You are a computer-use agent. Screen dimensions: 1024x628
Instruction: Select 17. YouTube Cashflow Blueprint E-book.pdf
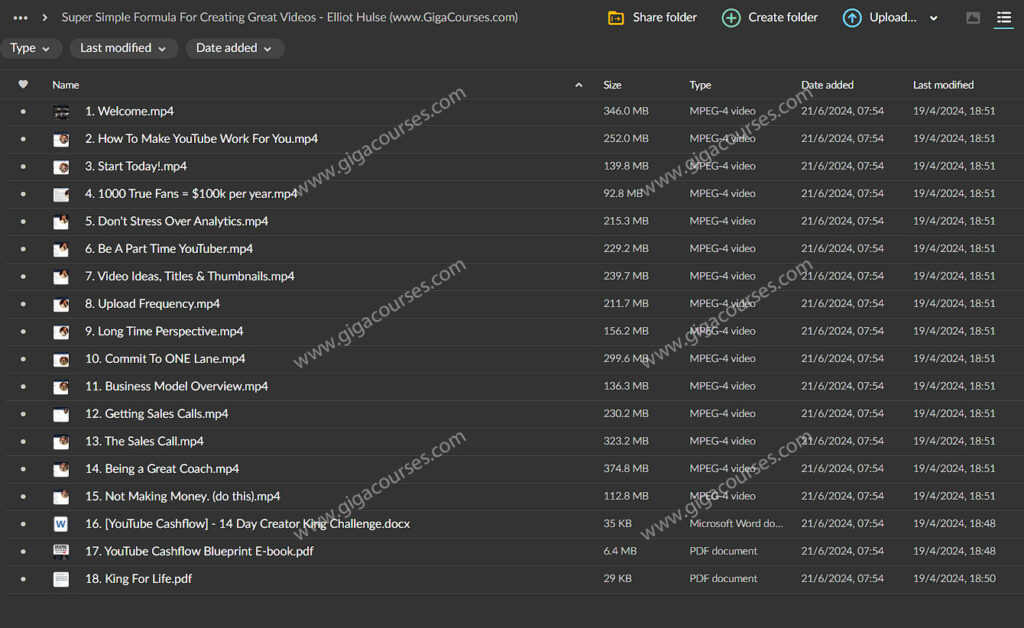pyautogui.click(x=199, y=551)
